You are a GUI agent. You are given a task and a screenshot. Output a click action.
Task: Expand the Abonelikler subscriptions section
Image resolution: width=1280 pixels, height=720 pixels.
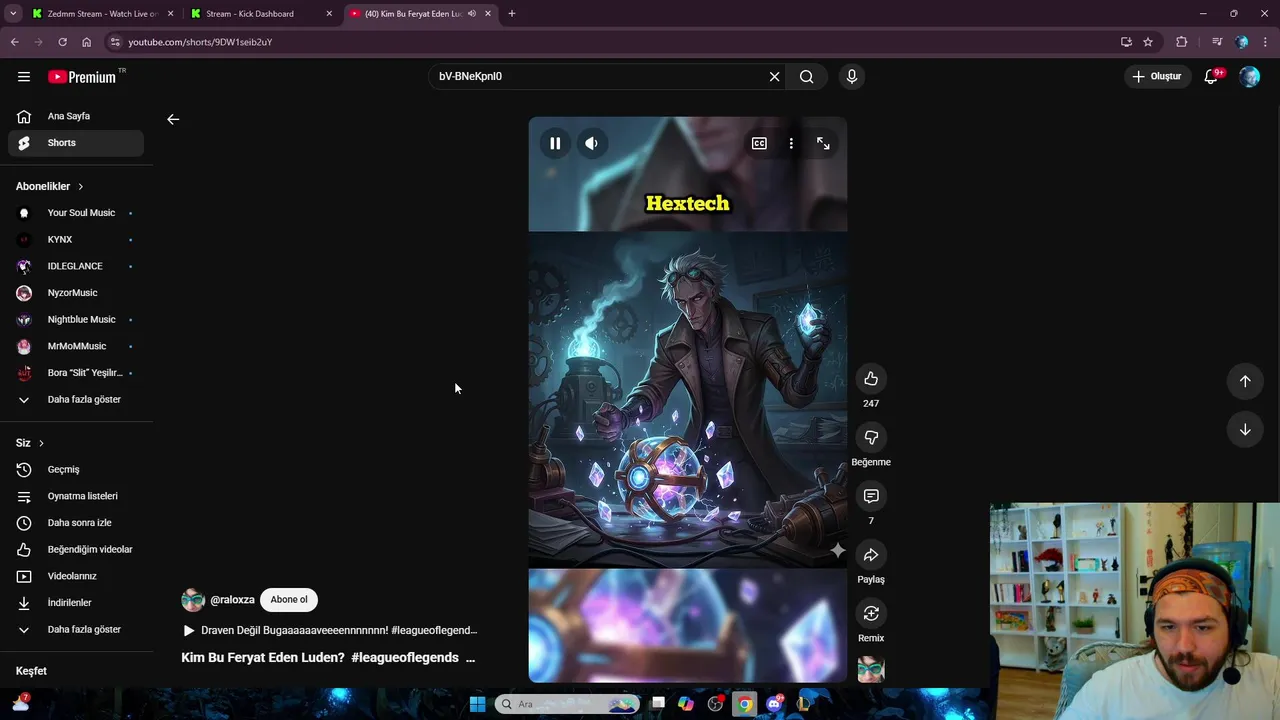coord(50,186)
